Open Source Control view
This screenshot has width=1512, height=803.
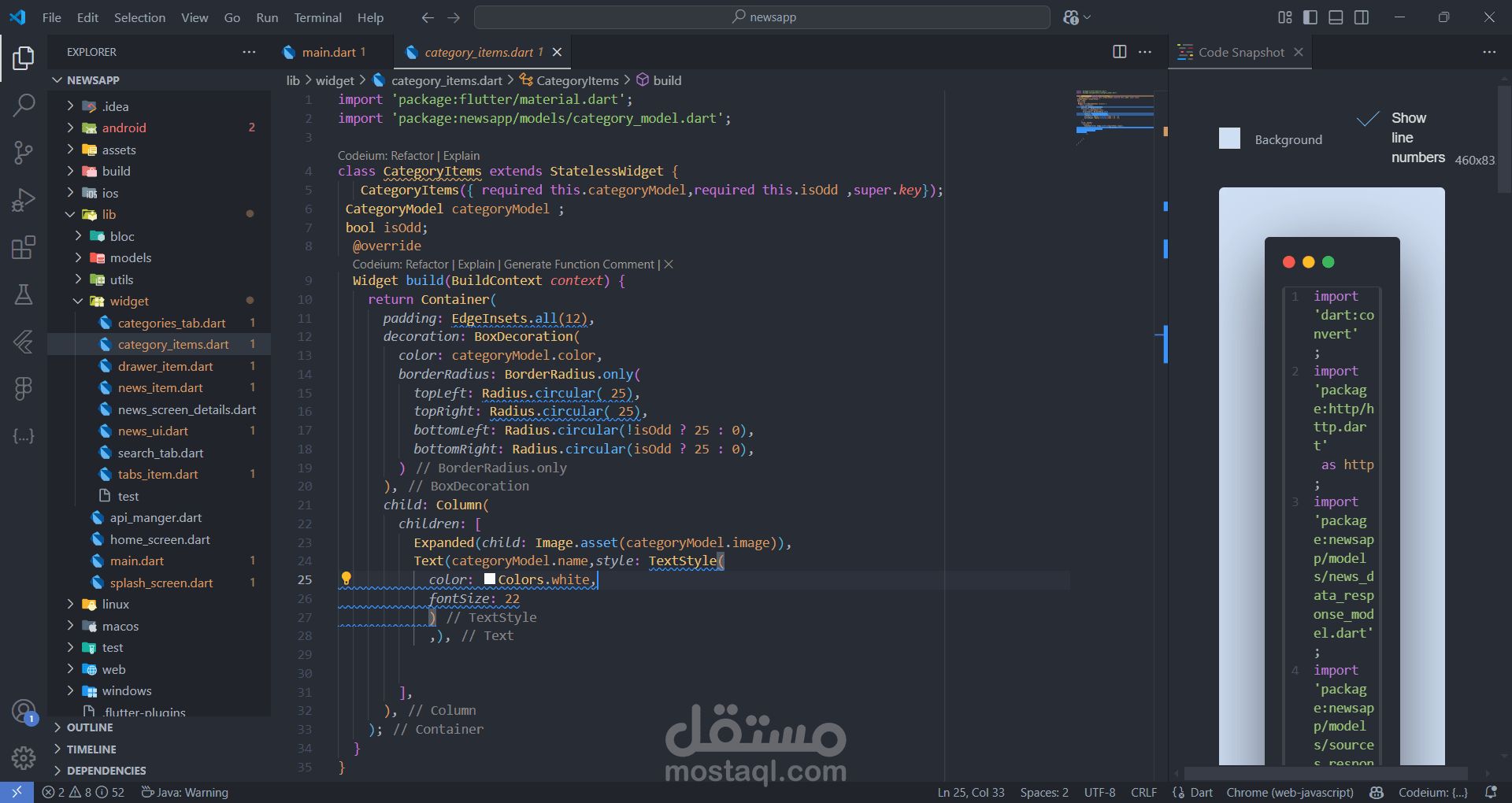tap(24, 152)
